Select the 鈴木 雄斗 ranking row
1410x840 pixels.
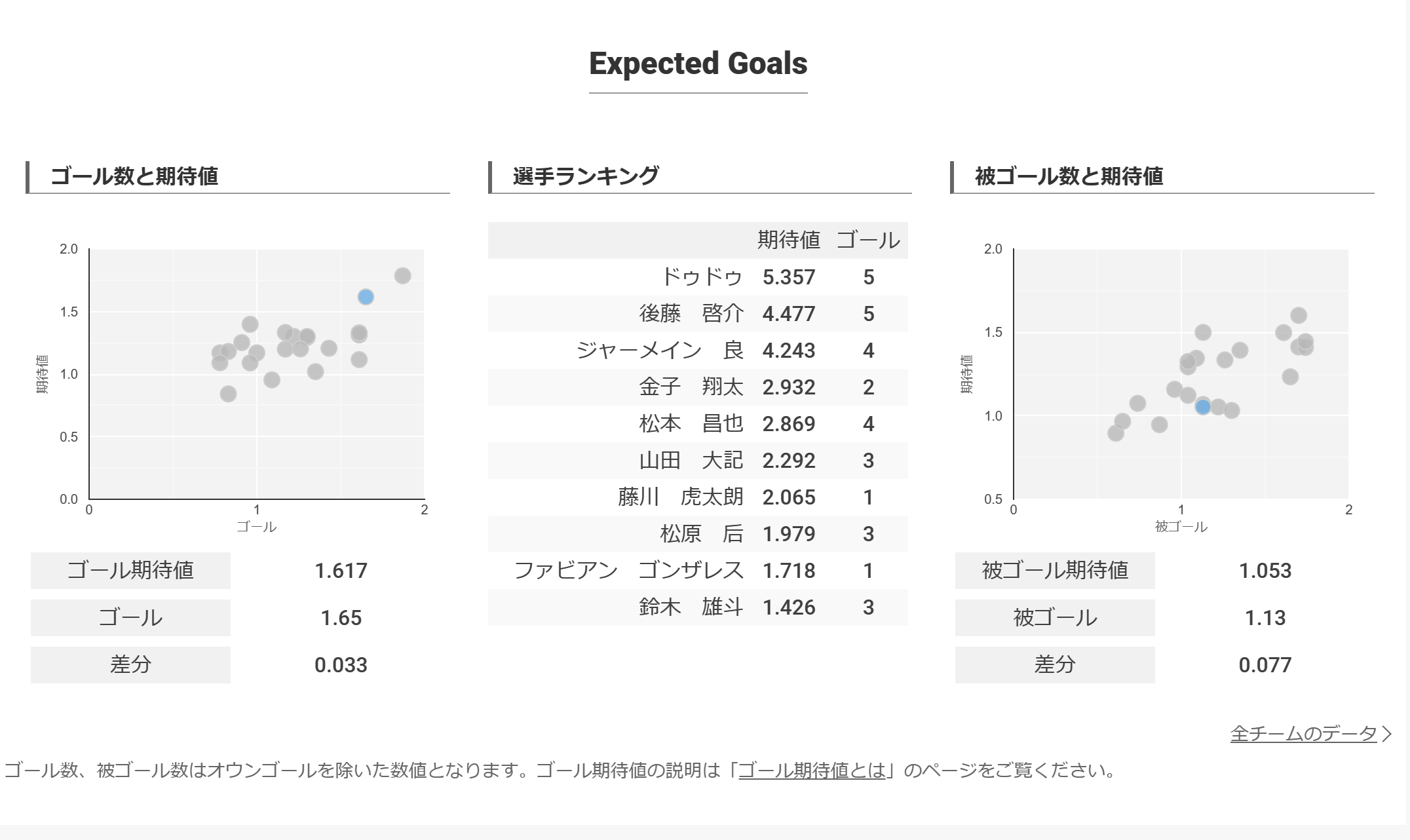698,607
